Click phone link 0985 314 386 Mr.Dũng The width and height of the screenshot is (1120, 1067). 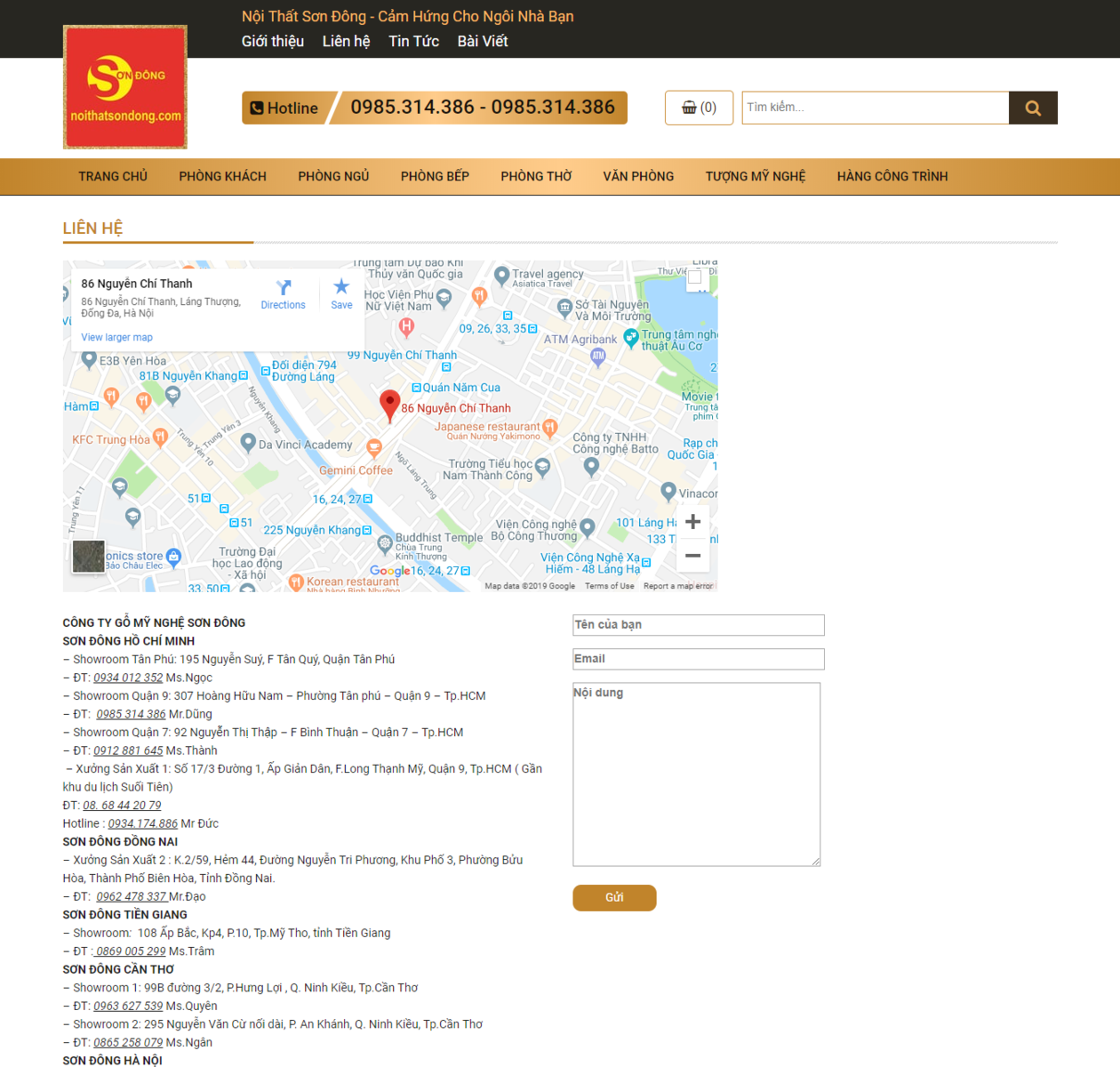(131, 714)
